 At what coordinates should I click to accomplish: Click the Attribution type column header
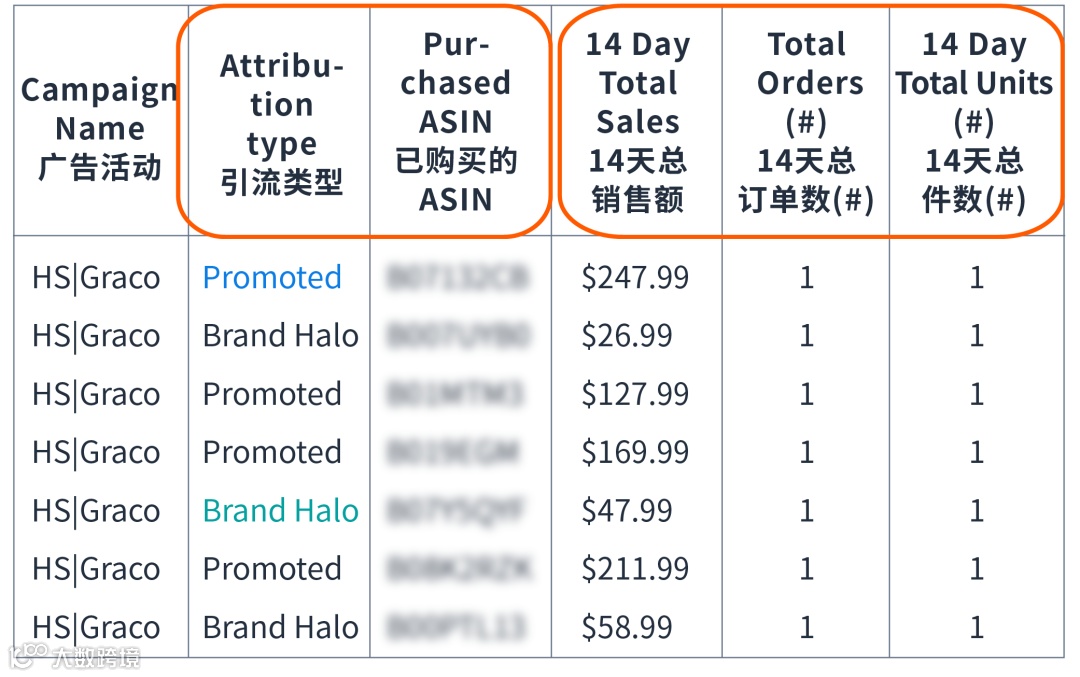281,124
